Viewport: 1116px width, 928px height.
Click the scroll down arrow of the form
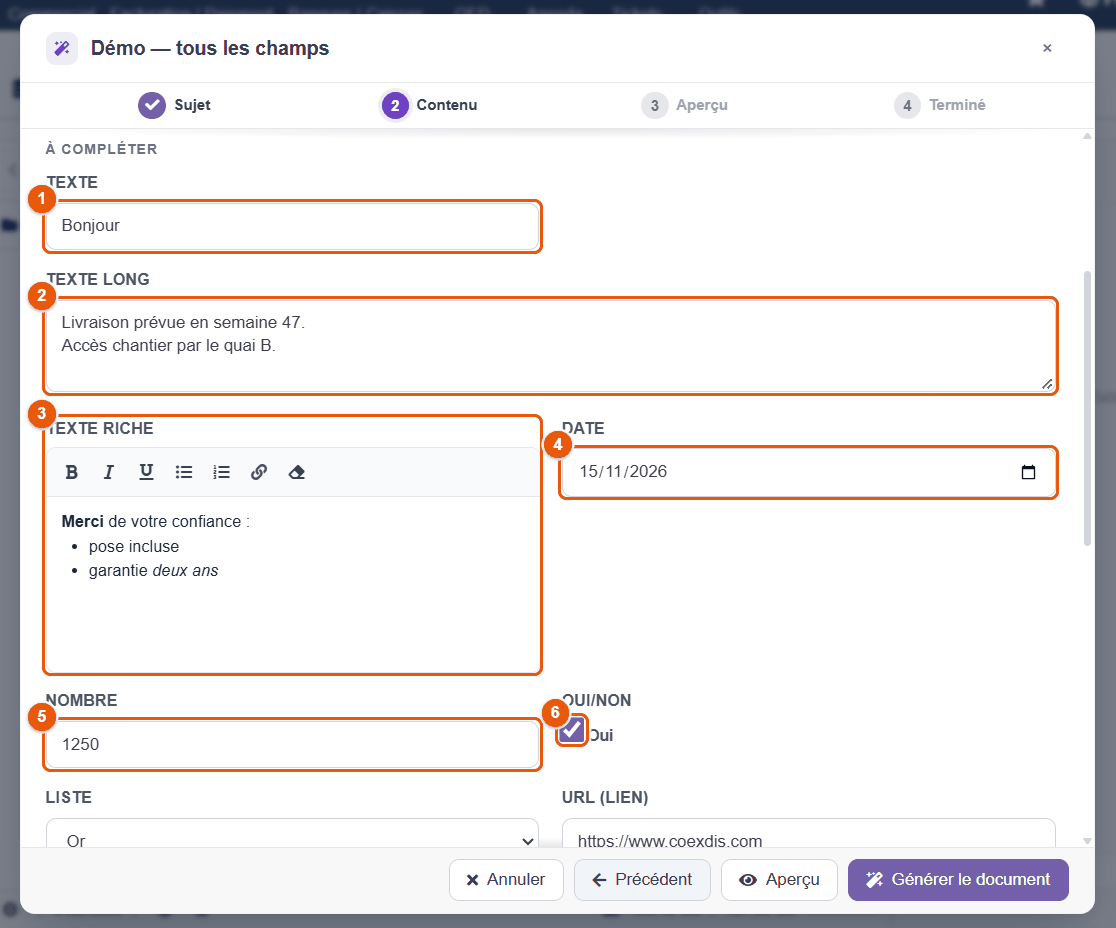coord(1087,840)
